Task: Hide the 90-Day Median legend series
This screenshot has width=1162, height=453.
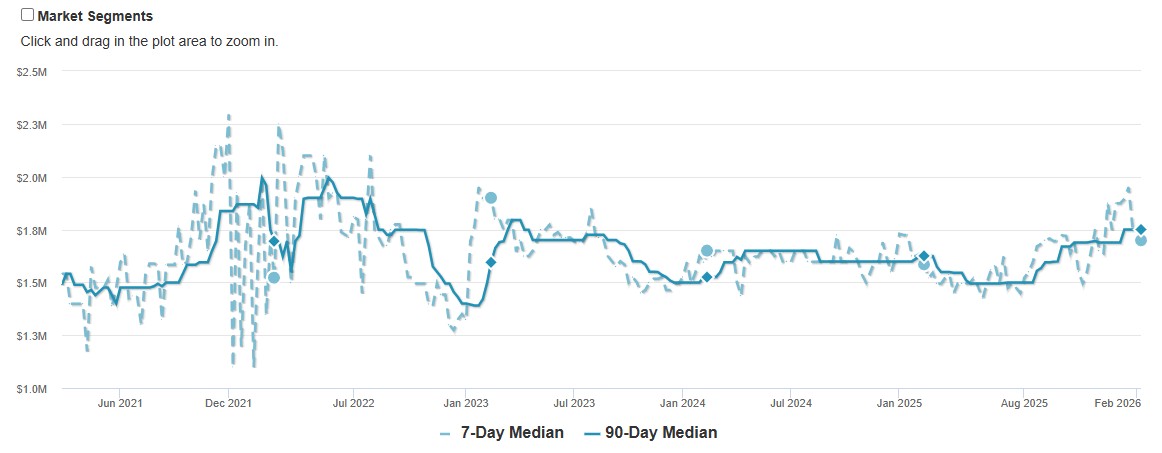Action: [661, 433]
